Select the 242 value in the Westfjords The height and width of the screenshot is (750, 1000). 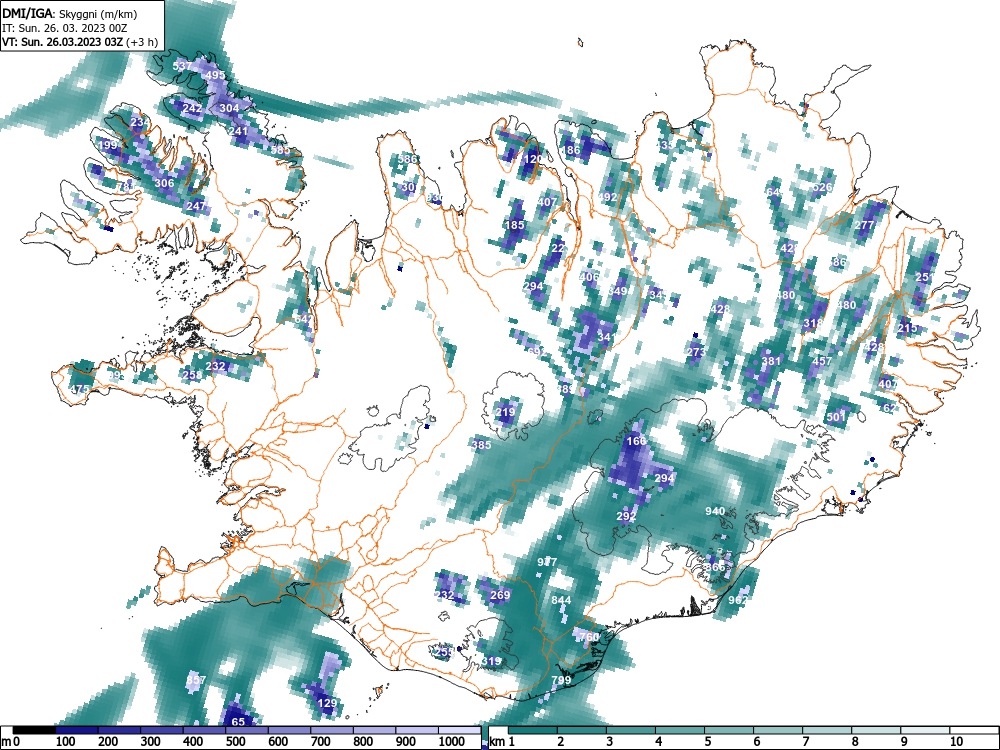point(192,108)
